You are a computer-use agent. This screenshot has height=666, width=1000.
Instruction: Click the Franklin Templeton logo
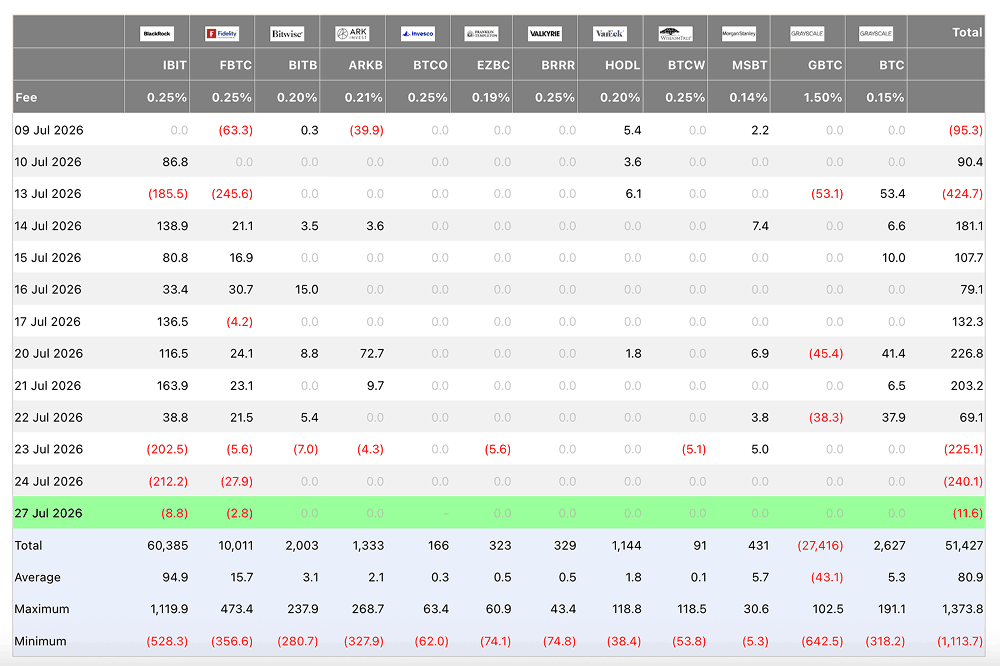pos(482,33)
